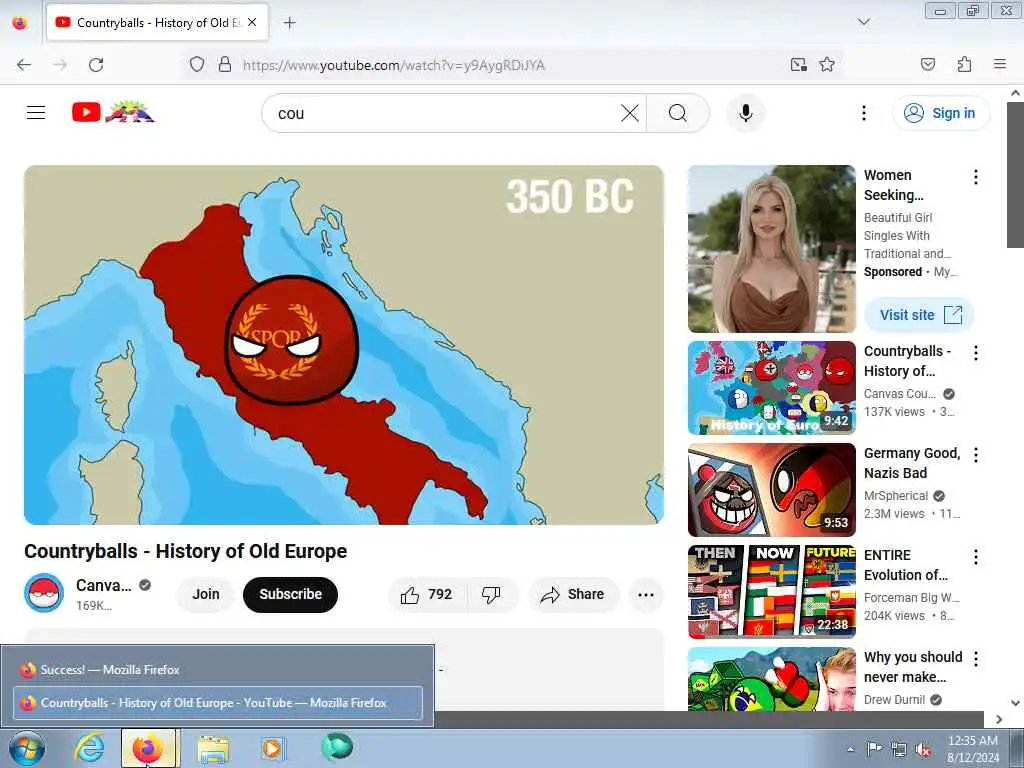Dislike the video
Viewport: 1024px width, 768px height.
point(491,594)
